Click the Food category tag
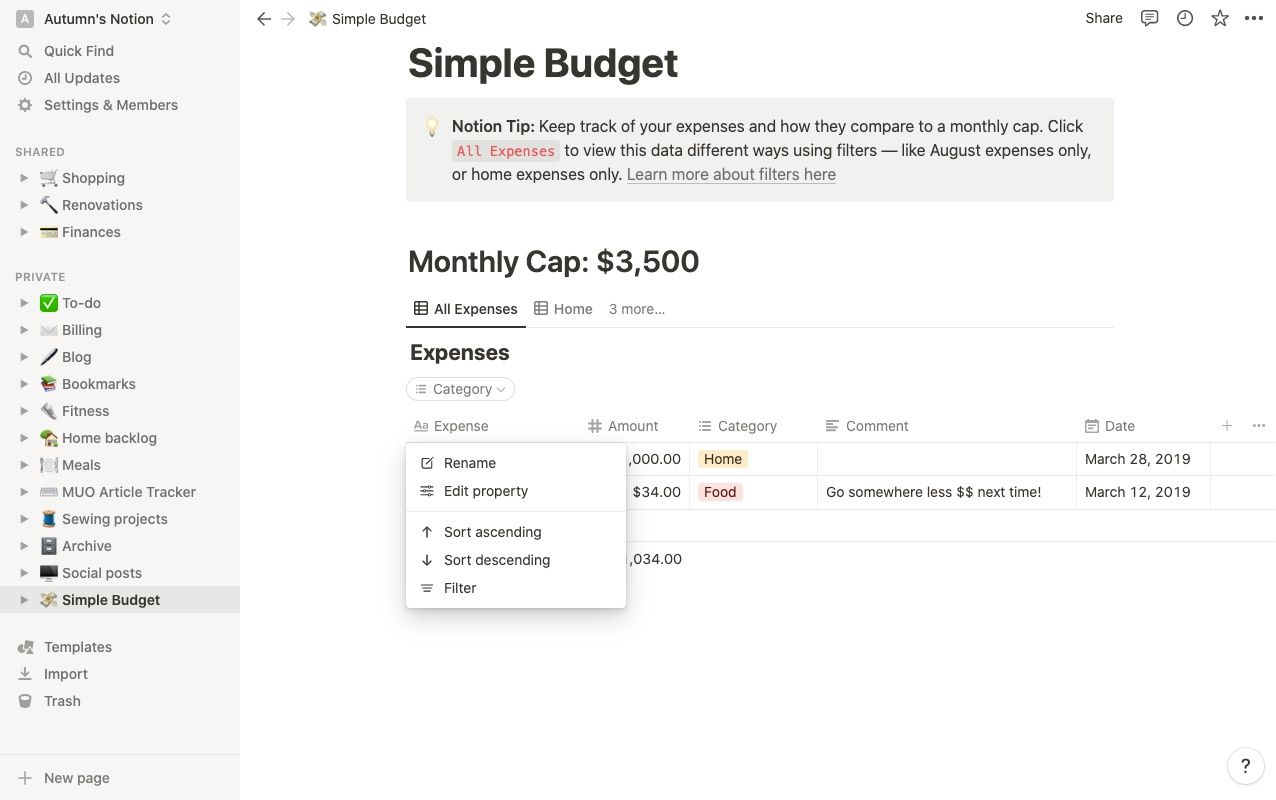Image resolution: width=1276 pixels, height=800 pixels. click(x=720, y=492)
